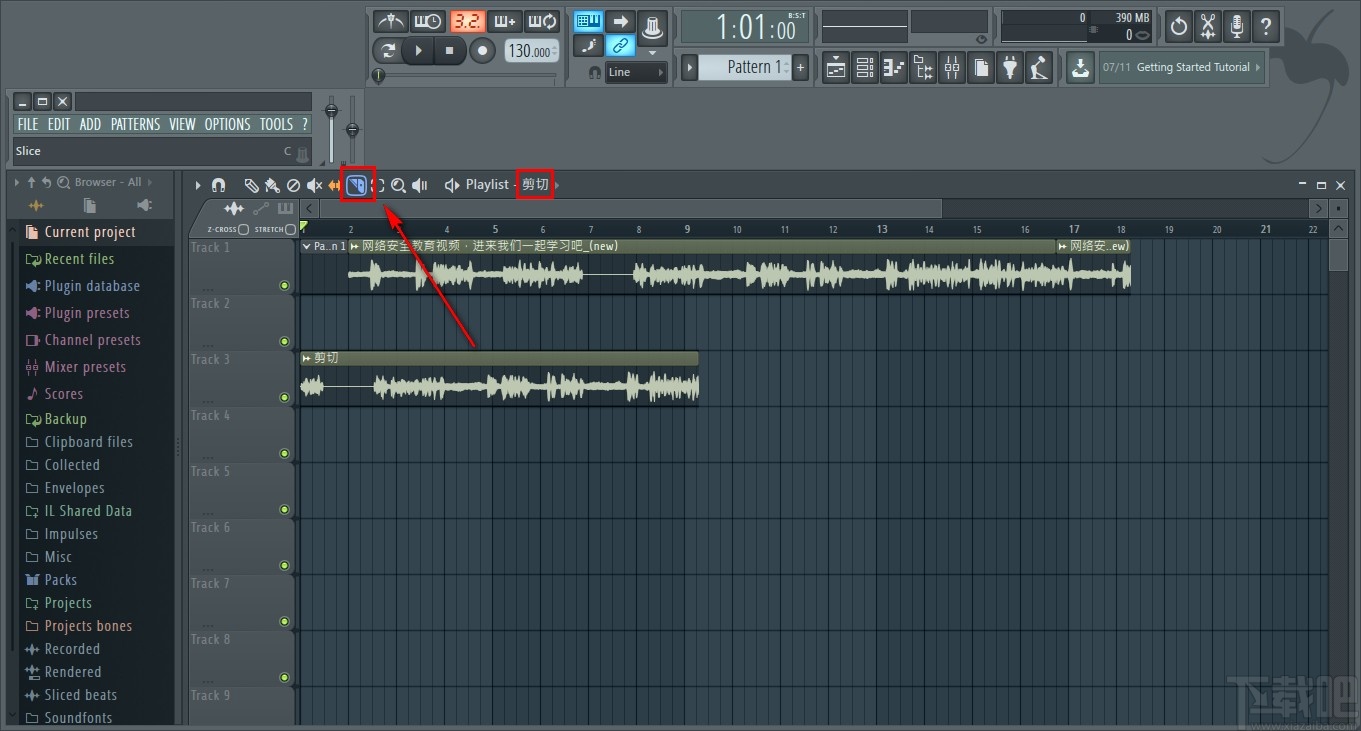Add new pattern with plus button
This screenshot has width=1361, height=731.
801,68
